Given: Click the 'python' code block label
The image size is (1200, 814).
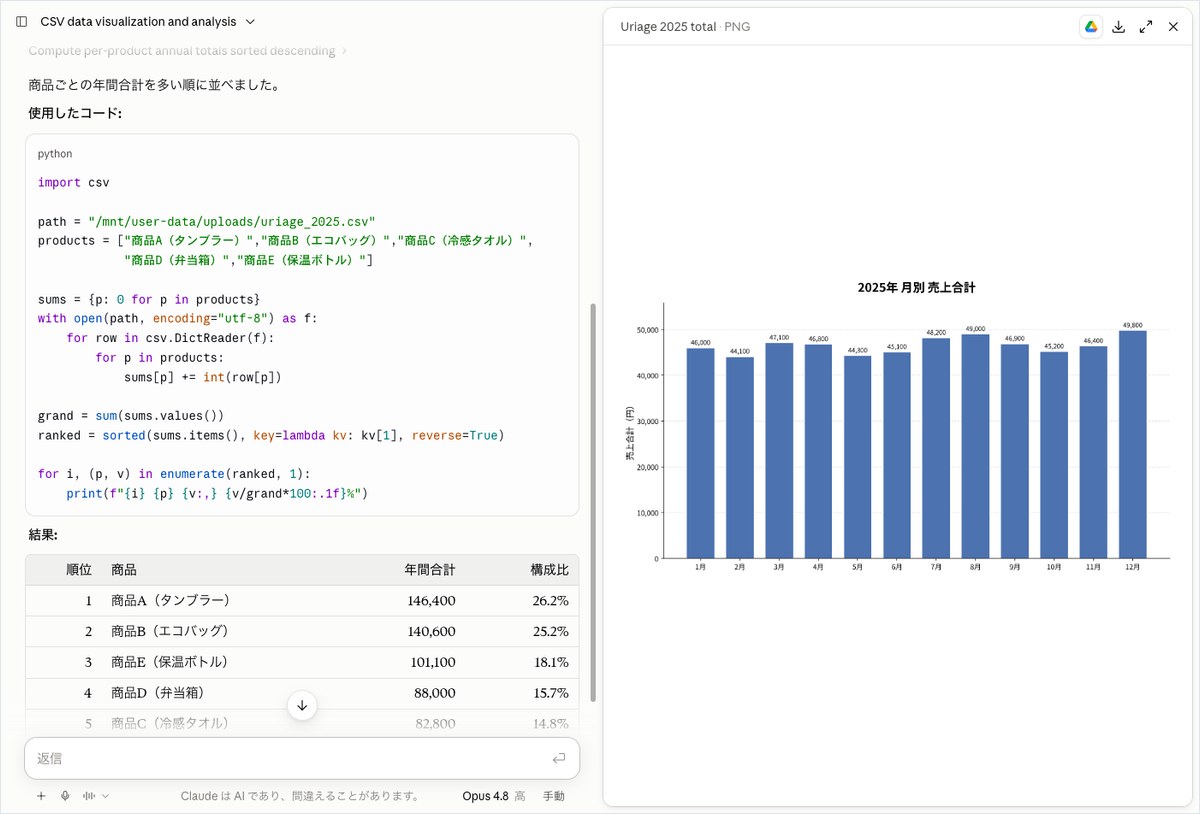Looking at the screenshot, I should 55,154.
